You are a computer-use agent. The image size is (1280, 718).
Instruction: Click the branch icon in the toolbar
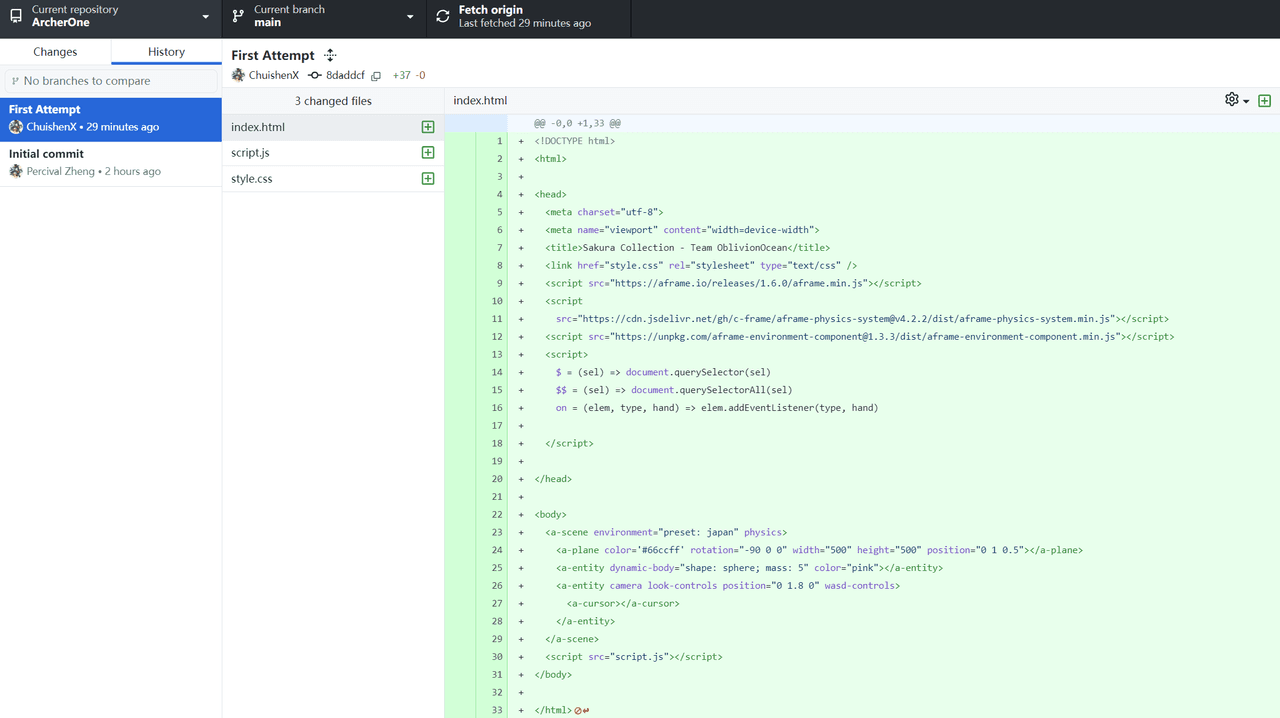tap(238, 17)
